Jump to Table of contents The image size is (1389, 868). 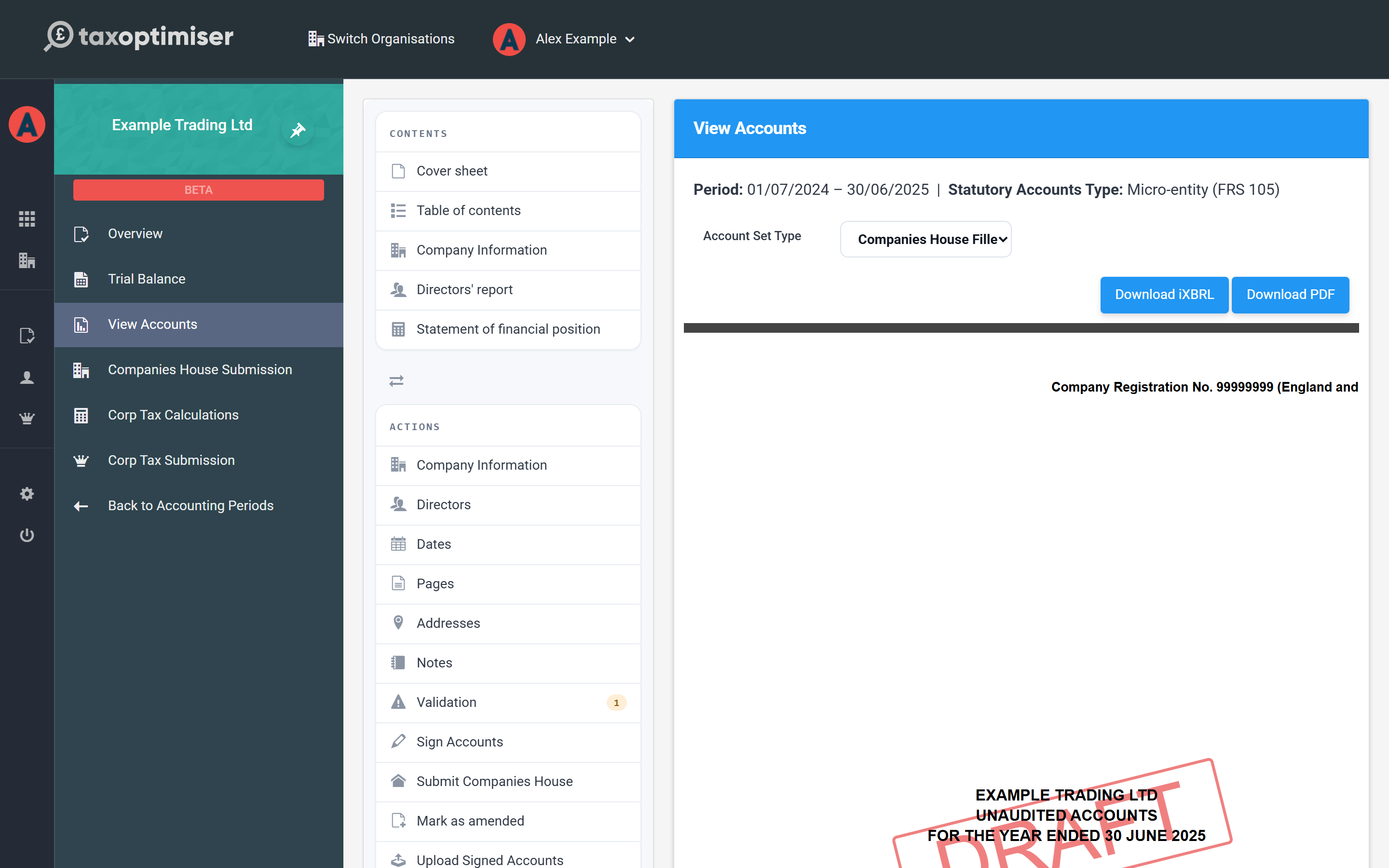(508, 211)
